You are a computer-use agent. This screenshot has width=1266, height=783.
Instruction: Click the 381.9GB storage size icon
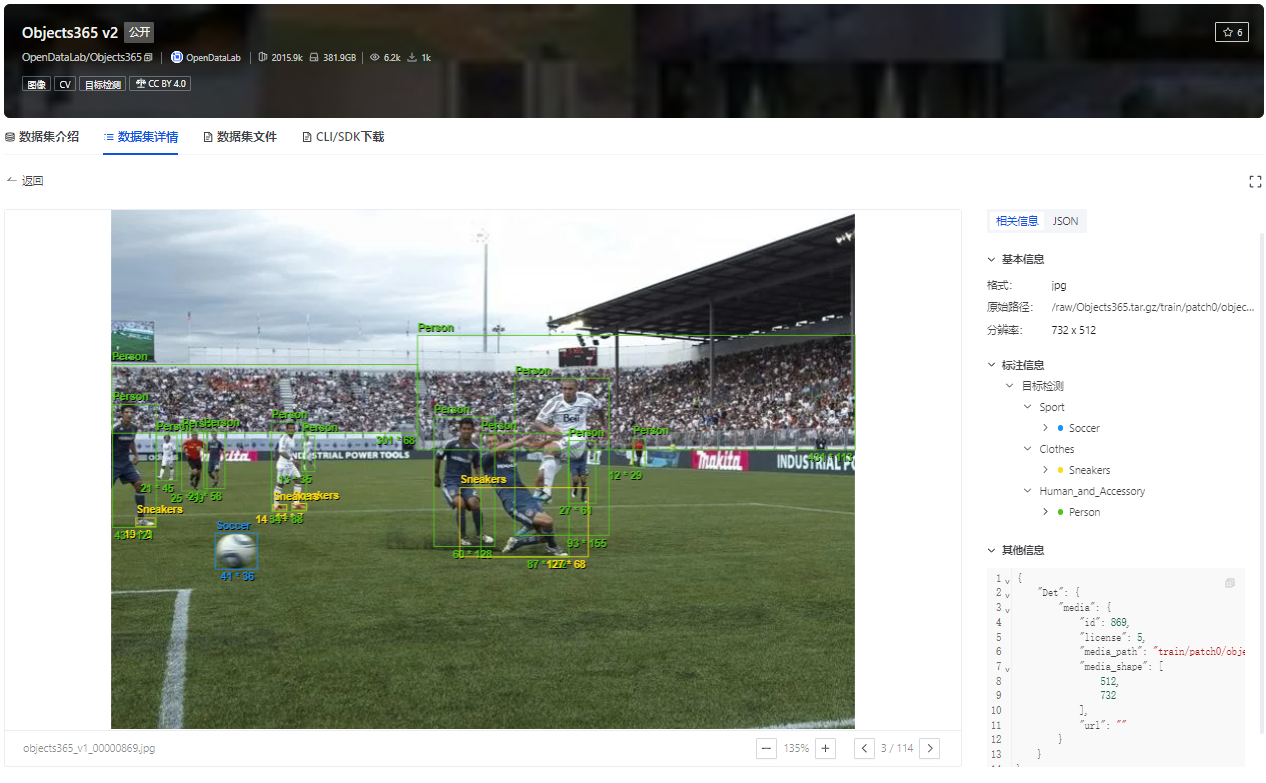tap(314, 58)
